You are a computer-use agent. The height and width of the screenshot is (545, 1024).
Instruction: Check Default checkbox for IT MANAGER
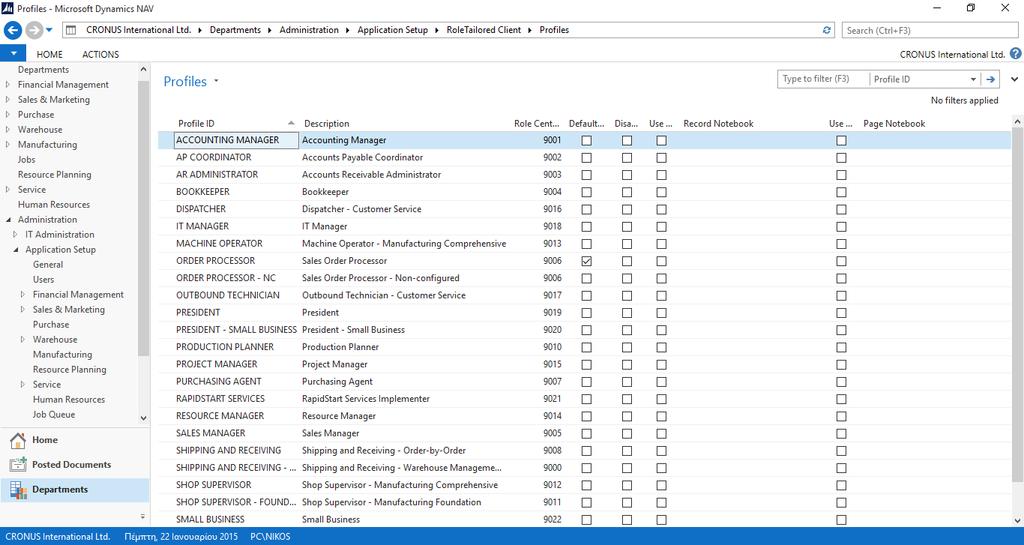click(586, 226)
